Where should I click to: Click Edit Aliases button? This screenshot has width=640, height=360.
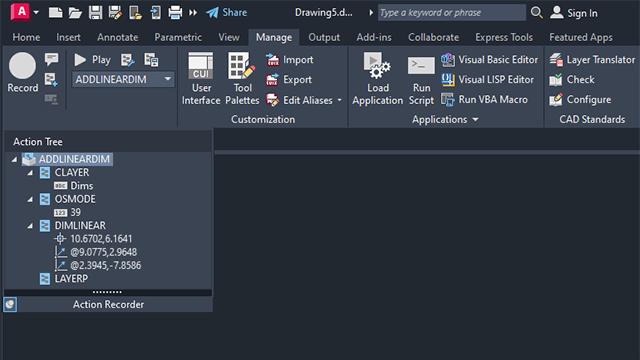(x=300, y=100)
